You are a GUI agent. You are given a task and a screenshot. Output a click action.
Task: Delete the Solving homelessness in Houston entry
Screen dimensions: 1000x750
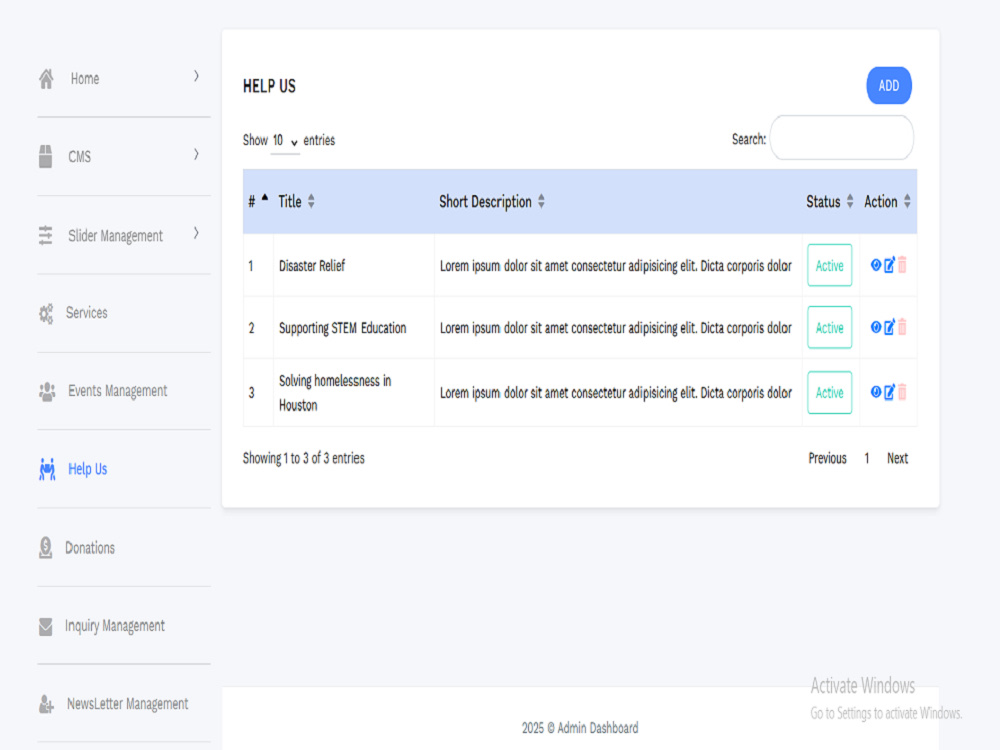(x=902, y=392)
